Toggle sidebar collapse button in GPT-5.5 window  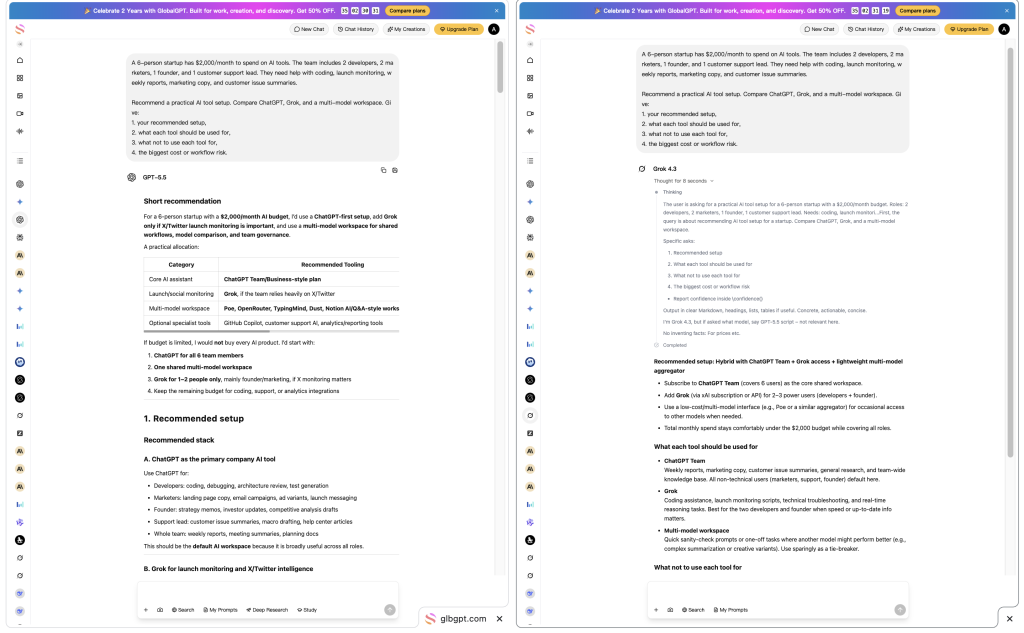click(x=20, y=44)
